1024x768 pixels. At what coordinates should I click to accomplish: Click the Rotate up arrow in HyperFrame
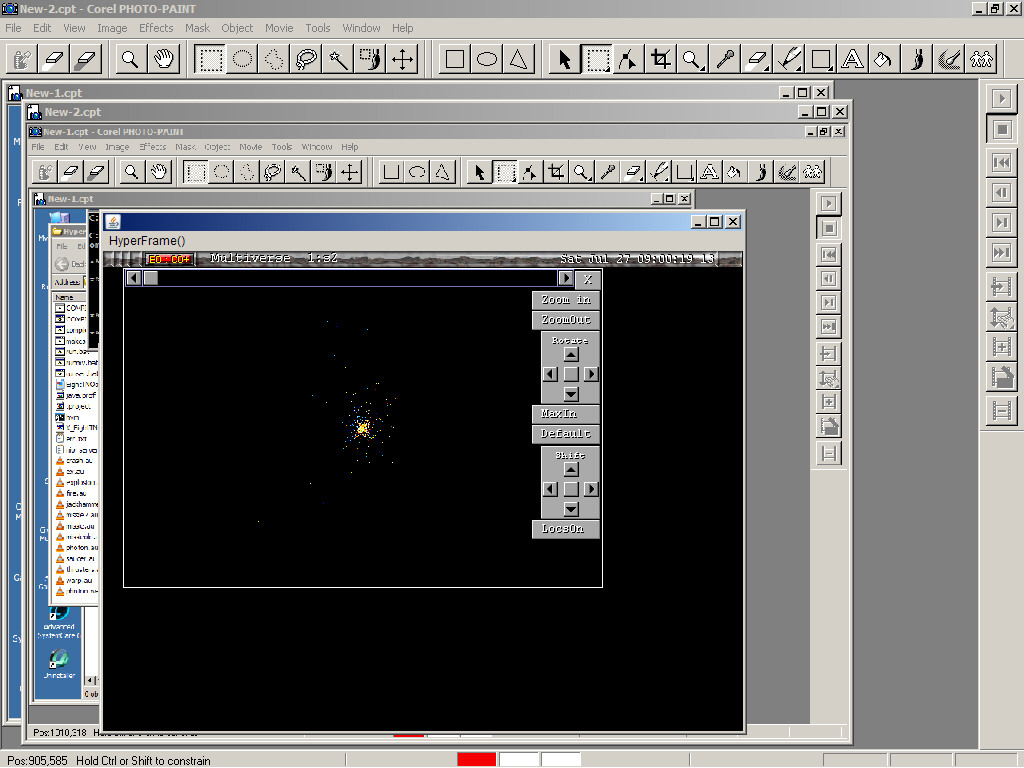[x=571, y=354]
